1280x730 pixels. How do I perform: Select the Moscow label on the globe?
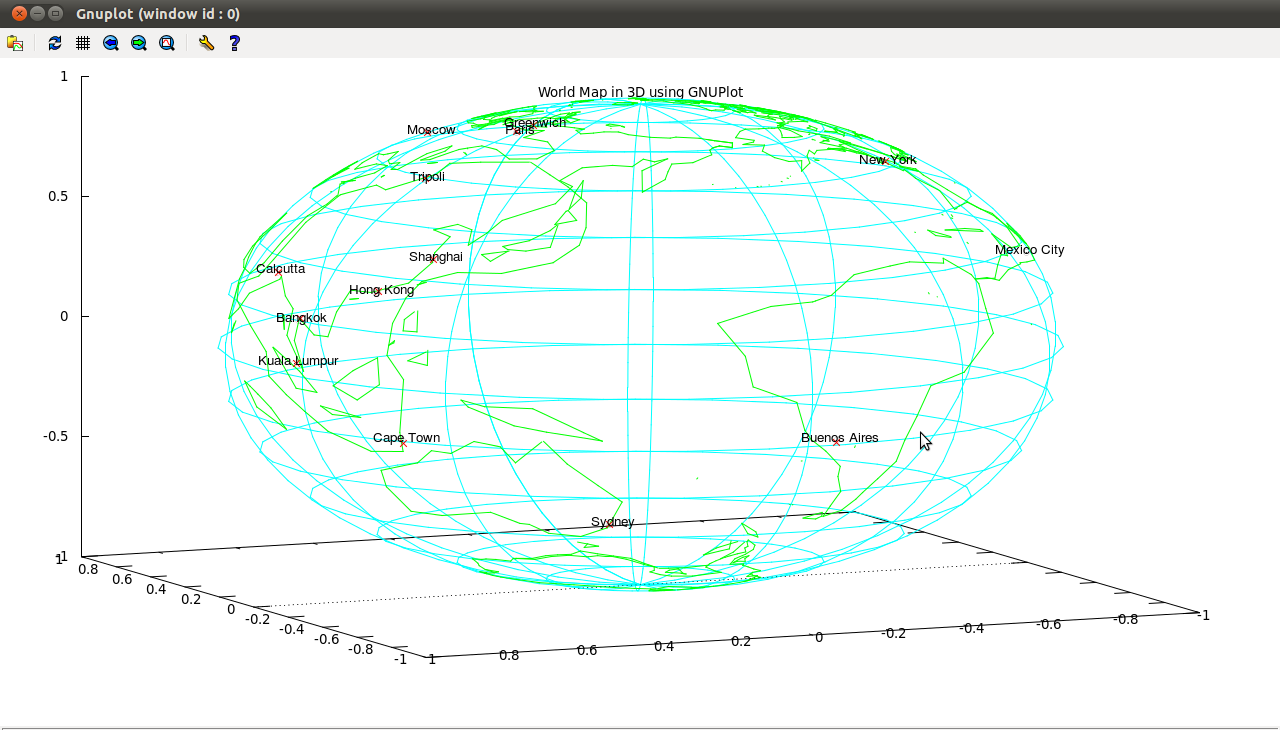(430, 129)
